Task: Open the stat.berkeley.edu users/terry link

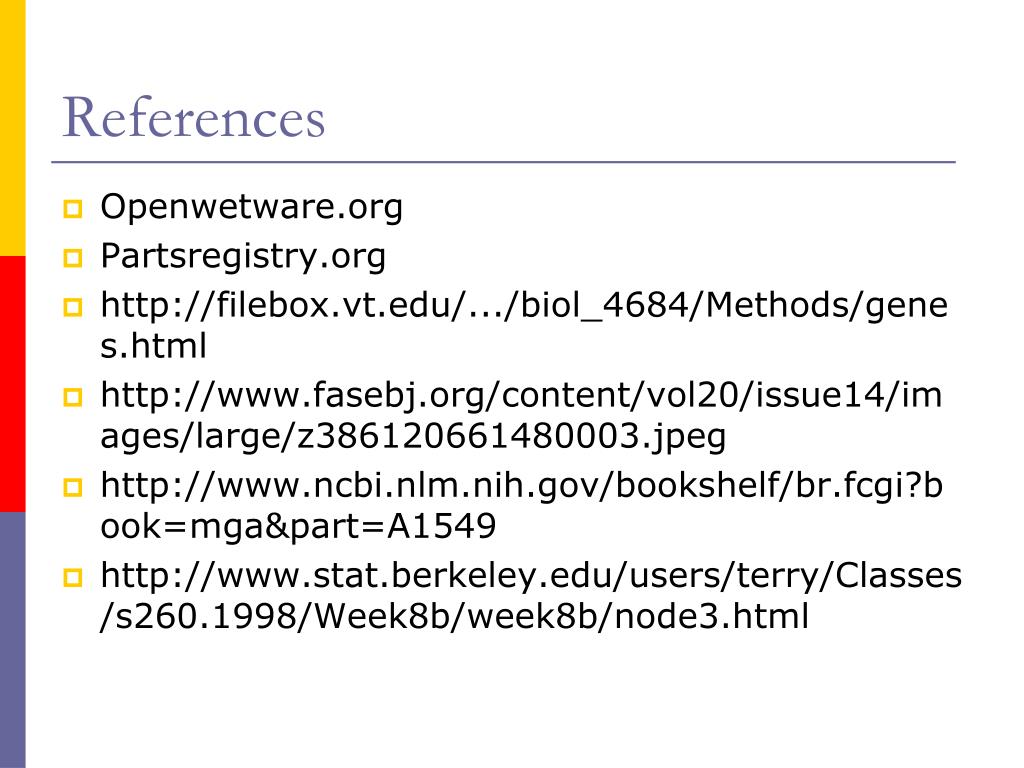Action: click(530, 575)
